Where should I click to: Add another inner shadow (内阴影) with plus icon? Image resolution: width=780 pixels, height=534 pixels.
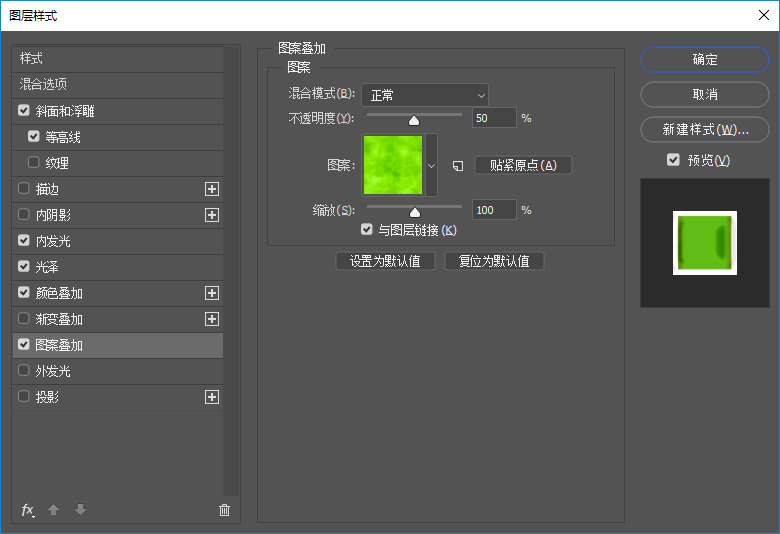click(x=212, y=215)
